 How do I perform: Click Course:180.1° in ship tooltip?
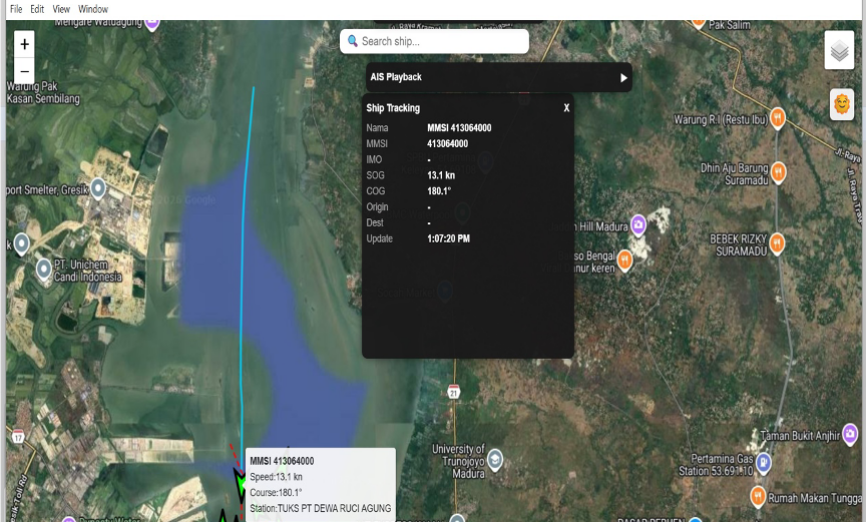(x=276, y=492)
